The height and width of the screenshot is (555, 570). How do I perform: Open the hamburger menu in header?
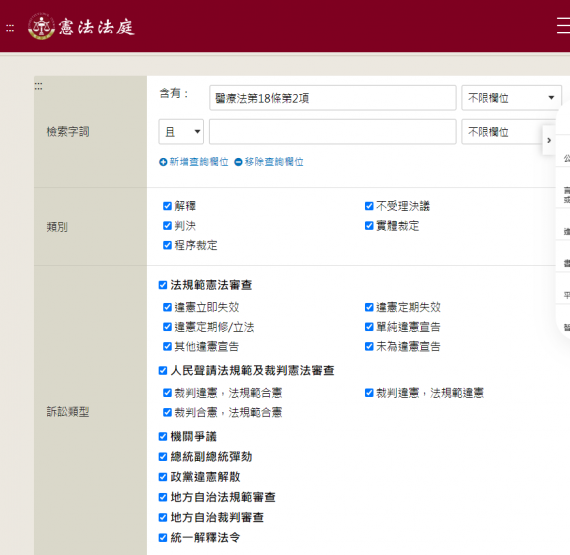click(563, 26)
